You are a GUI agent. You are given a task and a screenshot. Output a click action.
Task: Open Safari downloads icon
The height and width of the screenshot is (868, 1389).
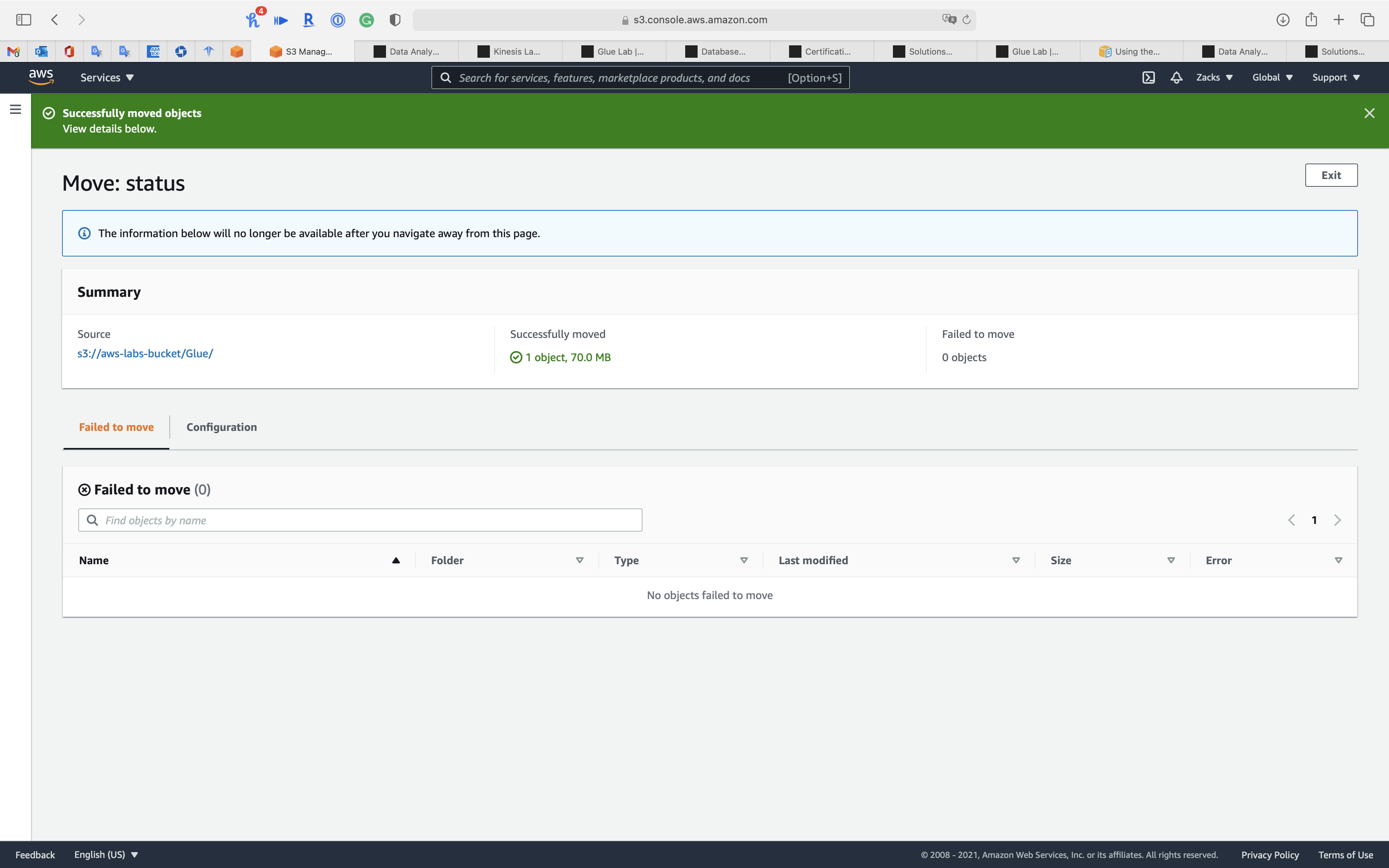click(1283, 19)
